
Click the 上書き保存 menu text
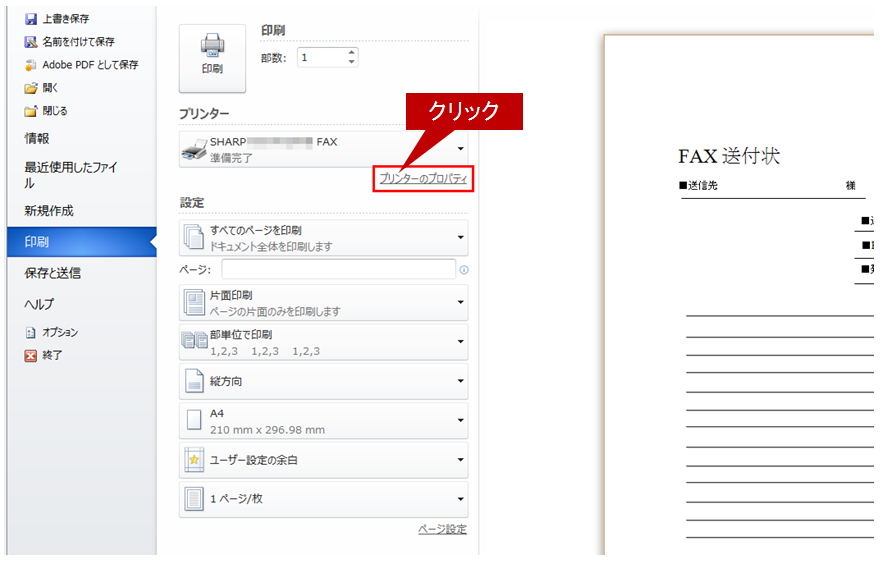pos(66,19)
